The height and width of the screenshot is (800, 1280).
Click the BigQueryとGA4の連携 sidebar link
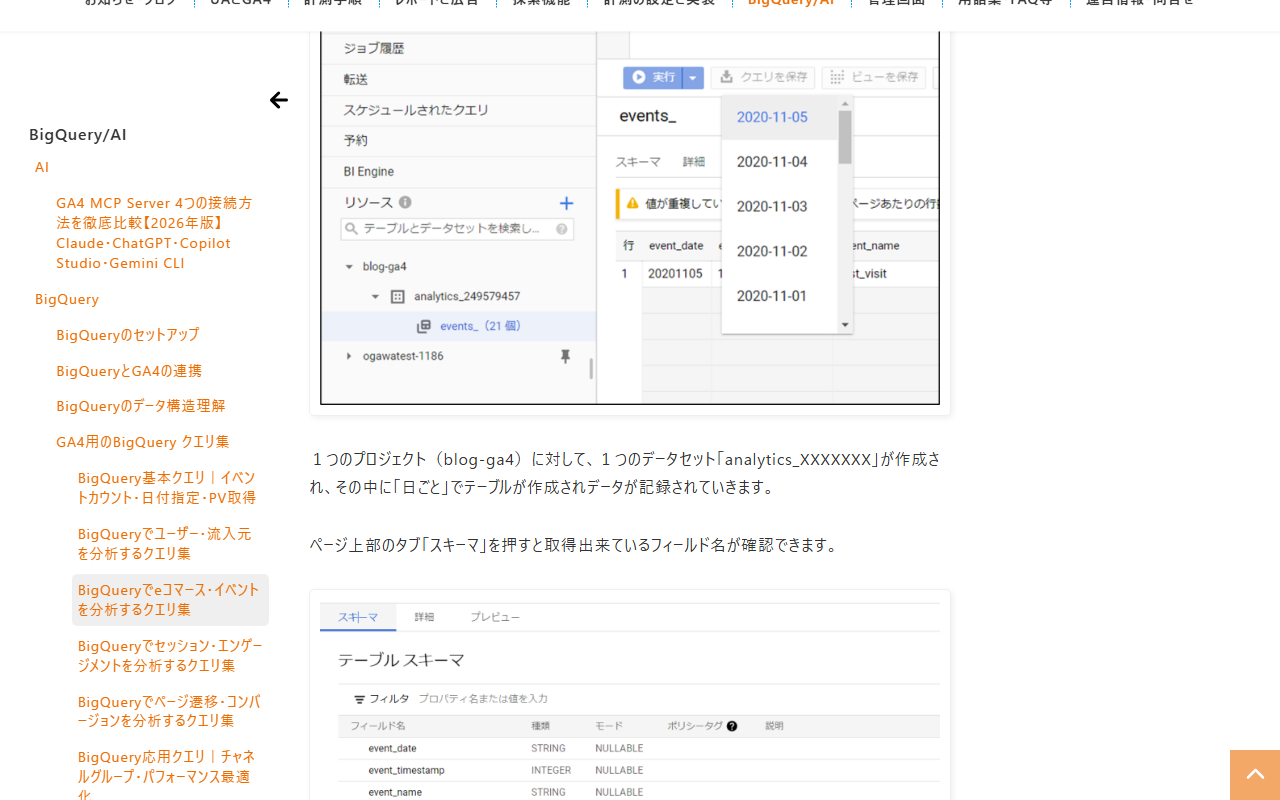click(x=129, y=370)
